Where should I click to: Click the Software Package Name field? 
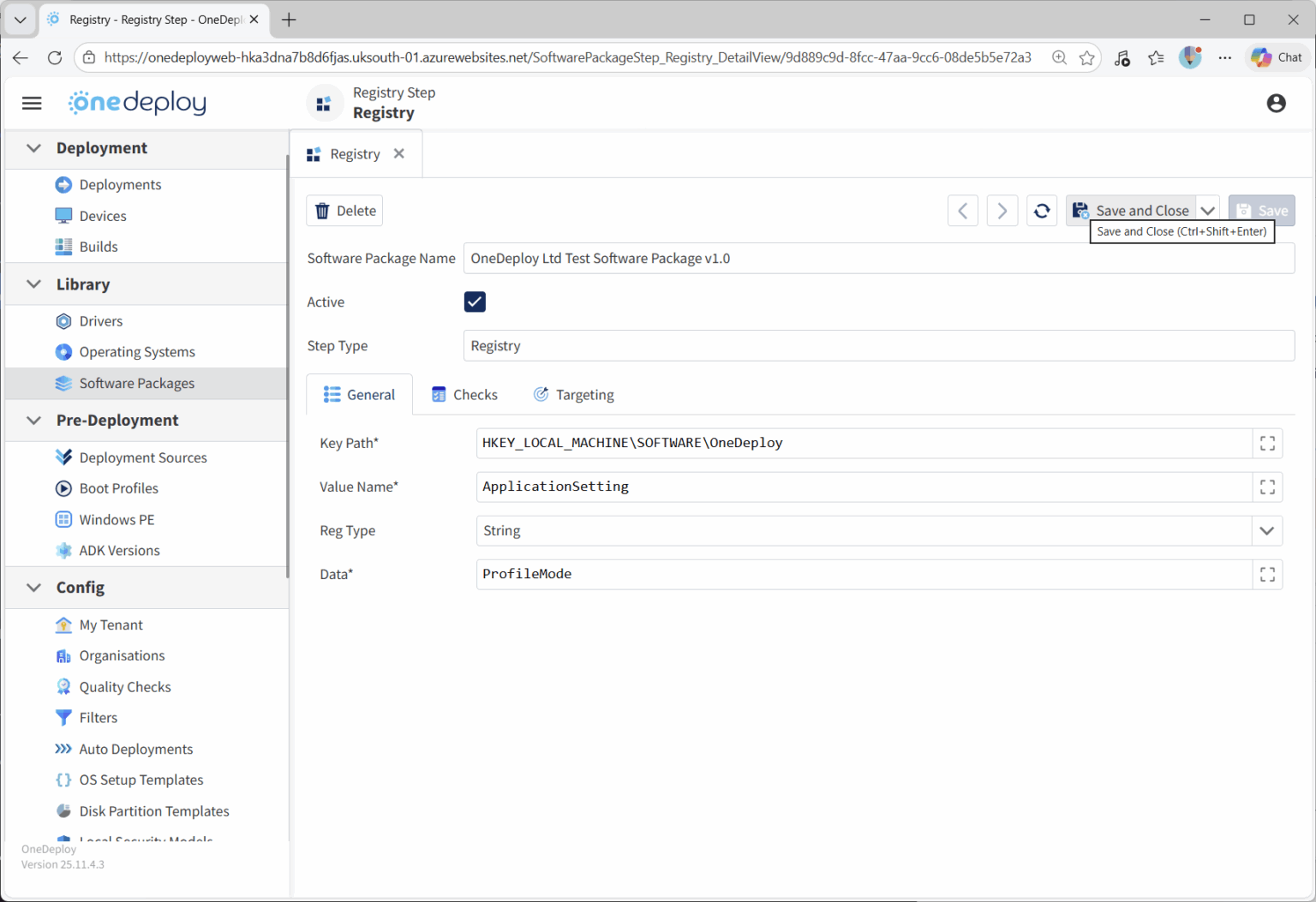pyautogui.click(x=878, y=259)
